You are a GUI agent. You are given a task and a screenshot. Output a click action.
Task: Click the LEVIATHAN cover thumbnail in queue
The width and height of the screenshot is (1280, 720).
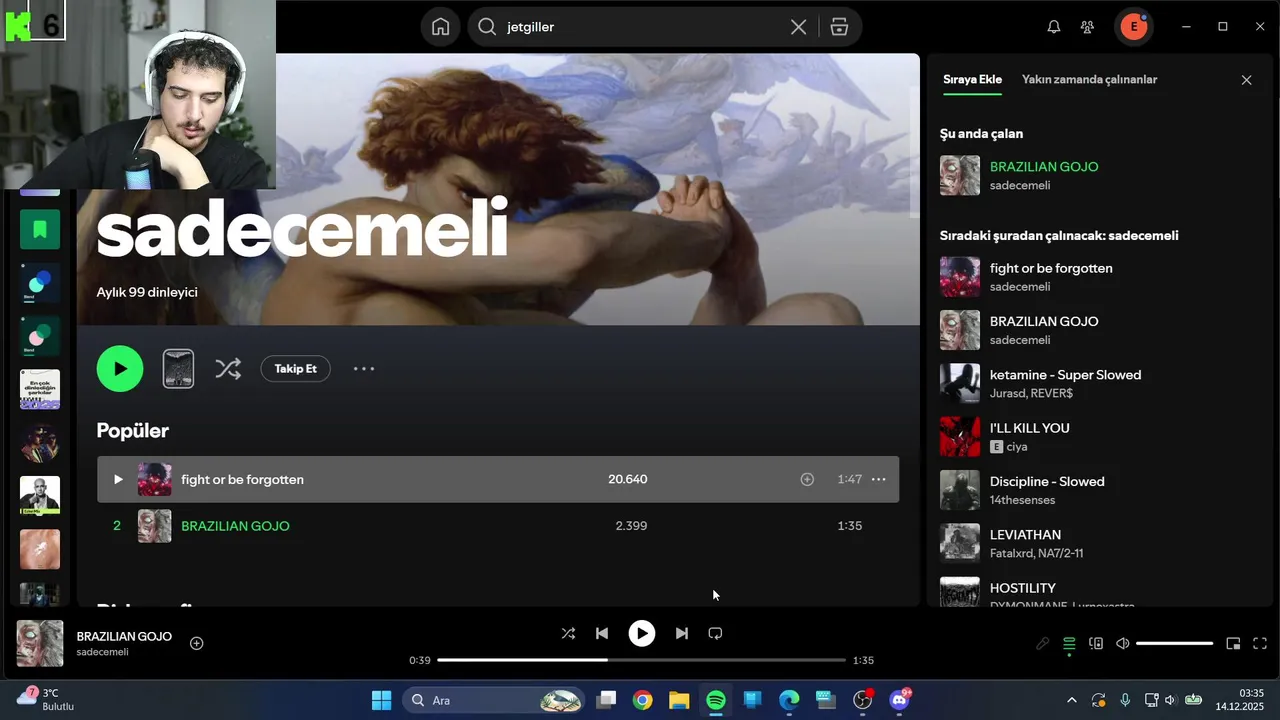click(960, 543)
